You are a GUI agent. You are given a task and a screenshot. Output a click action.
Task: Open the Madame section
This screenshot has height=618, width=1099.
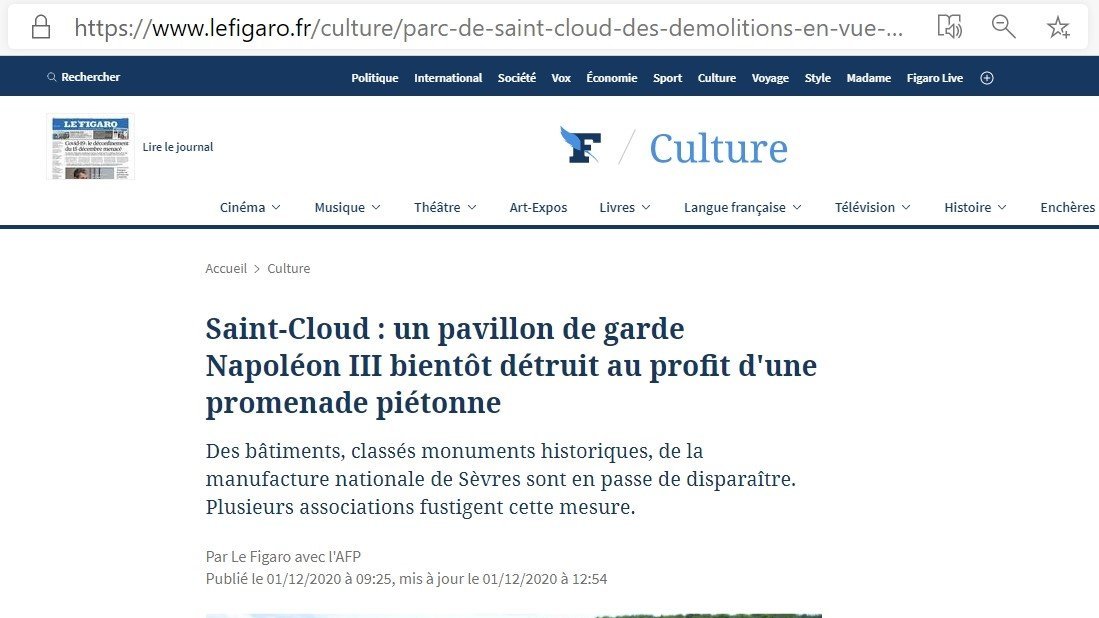click(x=868, y=78)
